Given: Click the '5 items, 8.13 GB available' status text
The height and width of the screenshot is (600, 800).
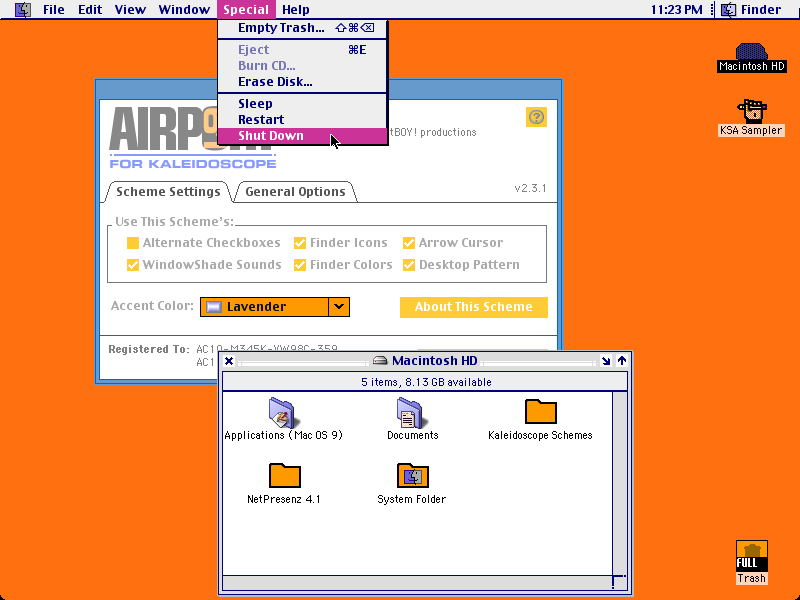Looking at the screenshot, I should pos(426,382).
